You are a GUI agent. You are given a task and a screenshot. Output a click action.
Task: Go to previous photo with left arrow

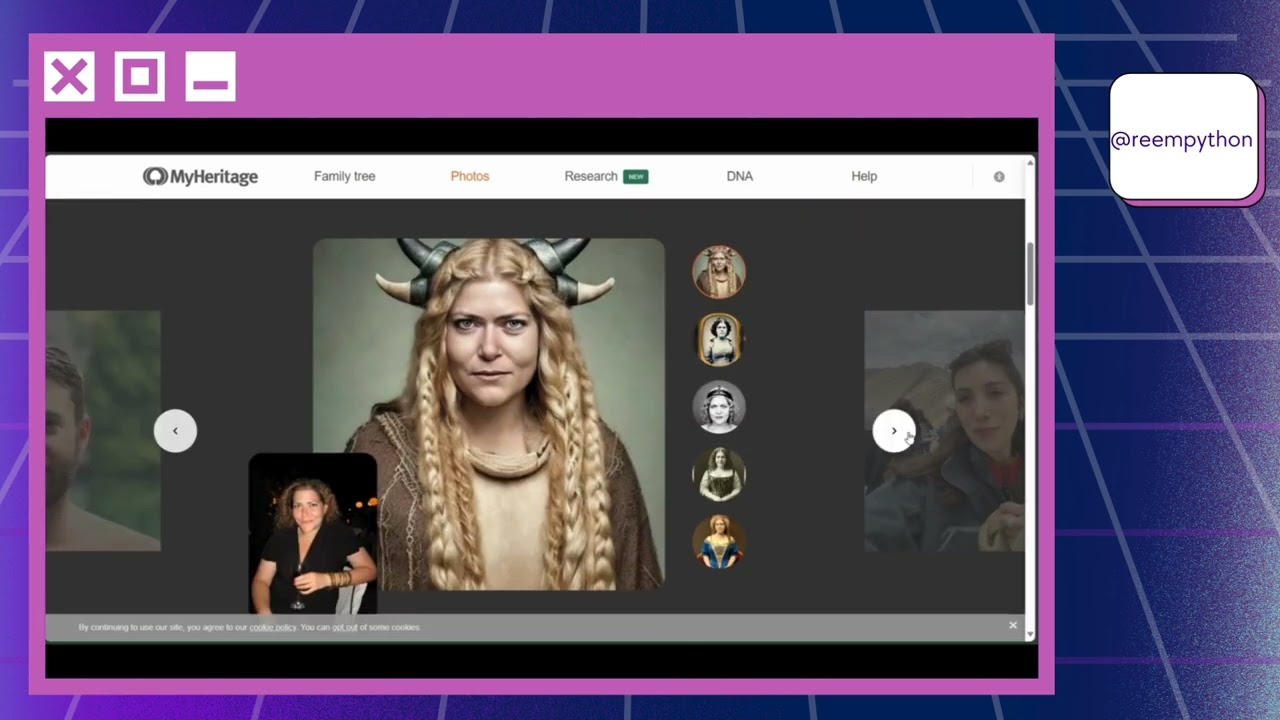(x=175, y=431)
